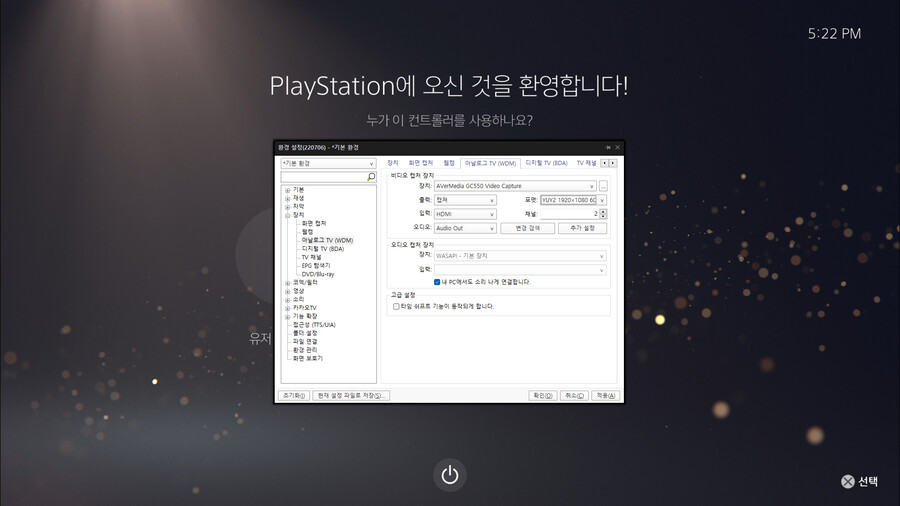Increase the 채널 value with up stepper
Viewport: 900px width, 506px height.
(603, 212)
